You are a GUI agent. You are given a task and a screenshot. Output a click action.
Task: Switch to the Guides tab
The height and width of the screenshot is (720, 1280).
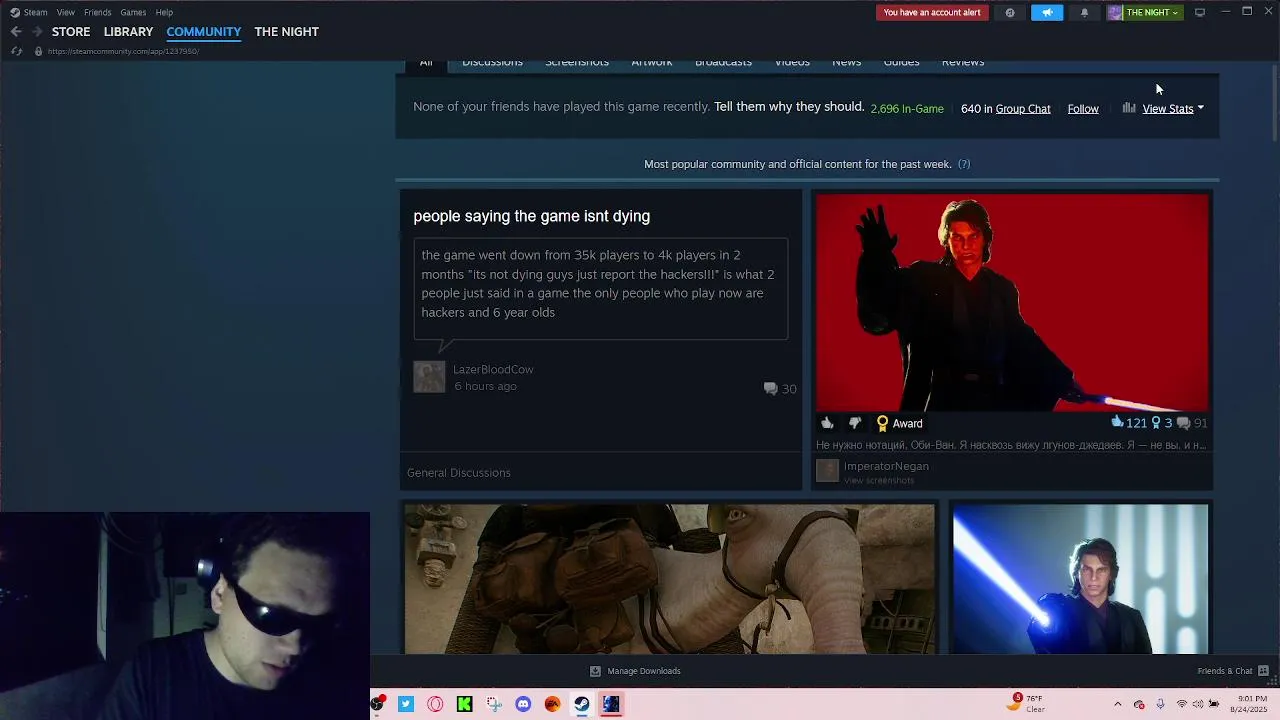(x=901, y=63)
